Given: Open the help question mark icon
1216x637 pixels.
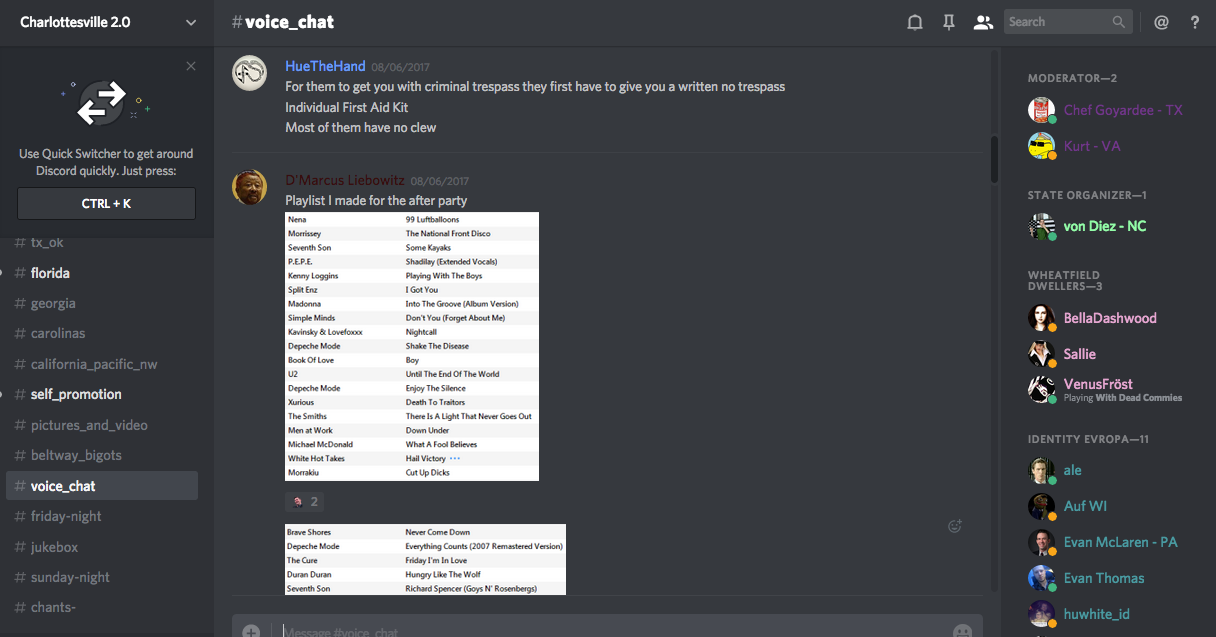Looking at the screenshot, I should click(1195, 22).
